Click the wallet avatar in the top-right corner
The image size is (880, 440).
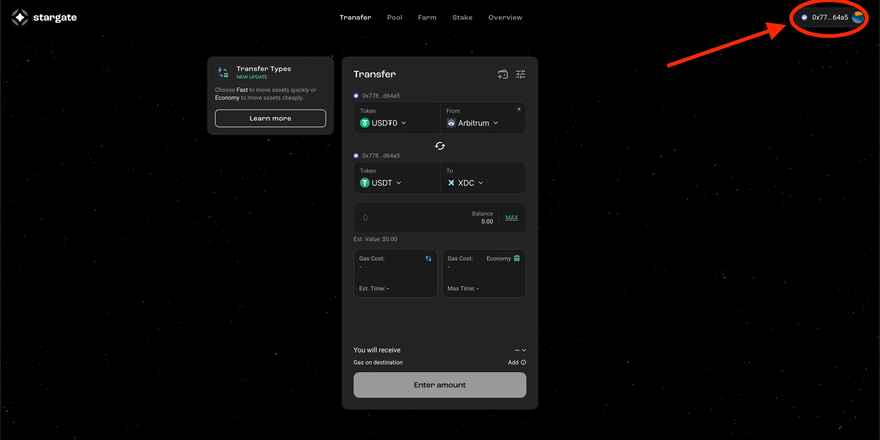(x=858, y=17)
